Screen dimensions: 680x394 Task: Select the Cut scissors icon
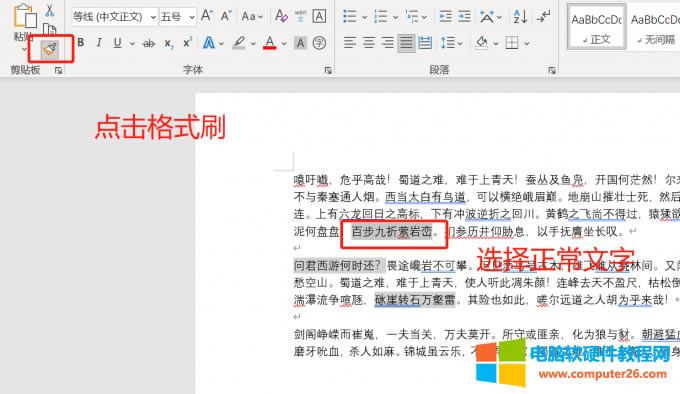(x=50, y=10)
